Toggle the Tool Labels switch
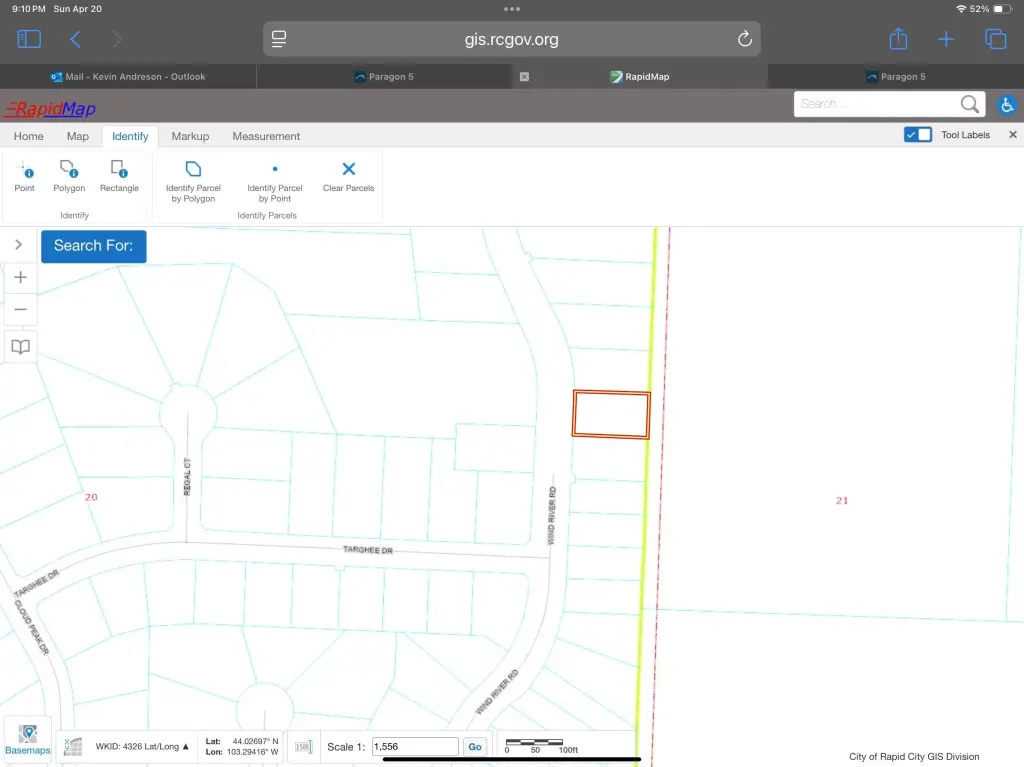The image size is (1024, 767). tap(917, 135)
